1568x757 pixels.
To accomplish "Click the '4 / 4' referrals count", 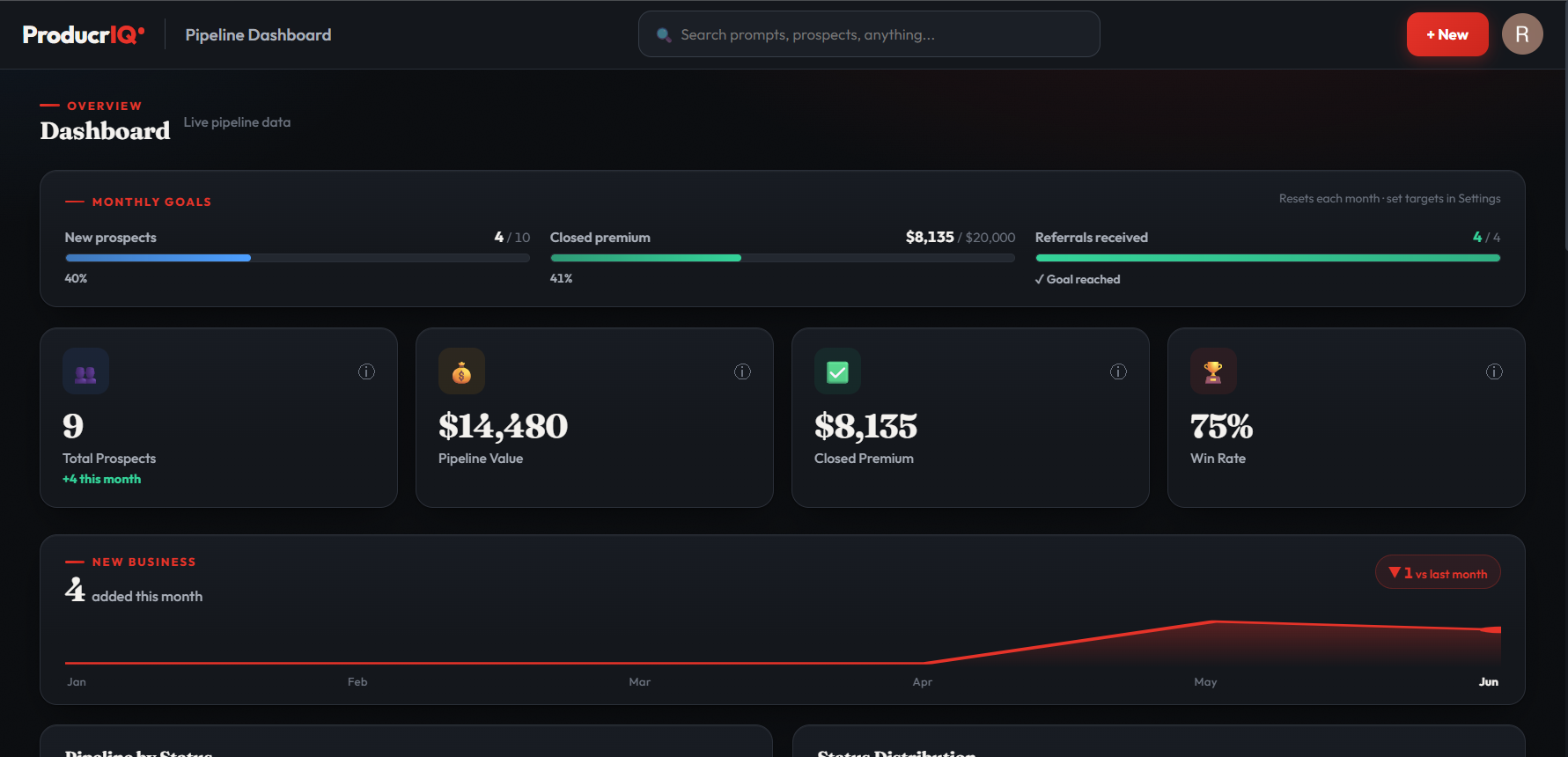I will 1486,238.
